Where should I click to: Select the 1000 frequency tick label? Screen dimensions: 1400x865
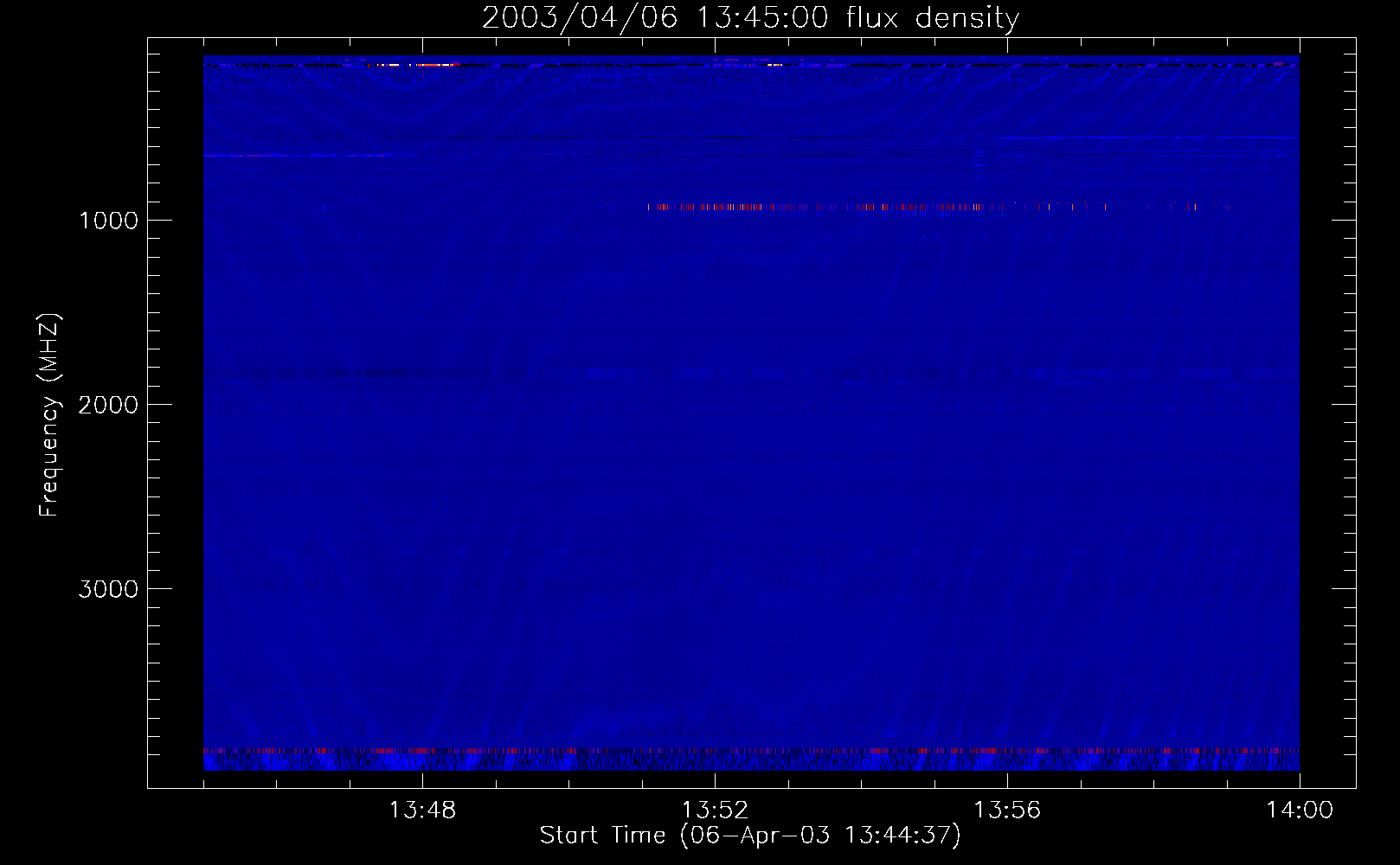pyautogui.click(x=108, y=221)
